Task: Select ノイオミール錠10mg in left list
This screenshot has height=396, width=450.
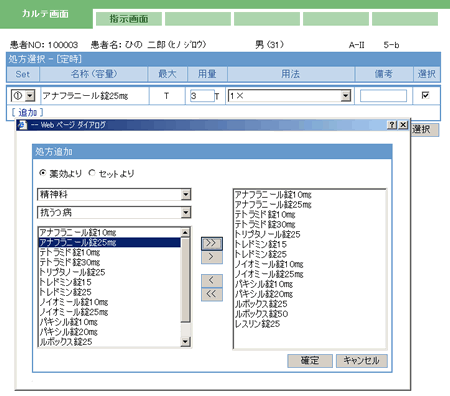Action: tap(110, 302)
